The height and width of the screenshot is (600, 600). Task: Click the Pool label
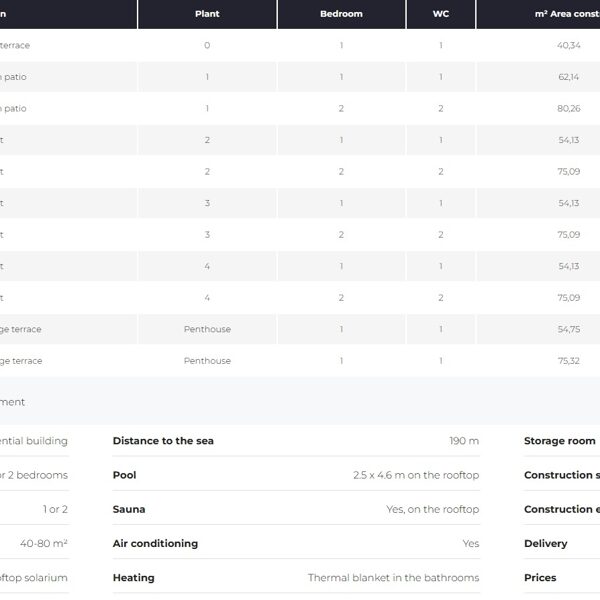point(124,475)
